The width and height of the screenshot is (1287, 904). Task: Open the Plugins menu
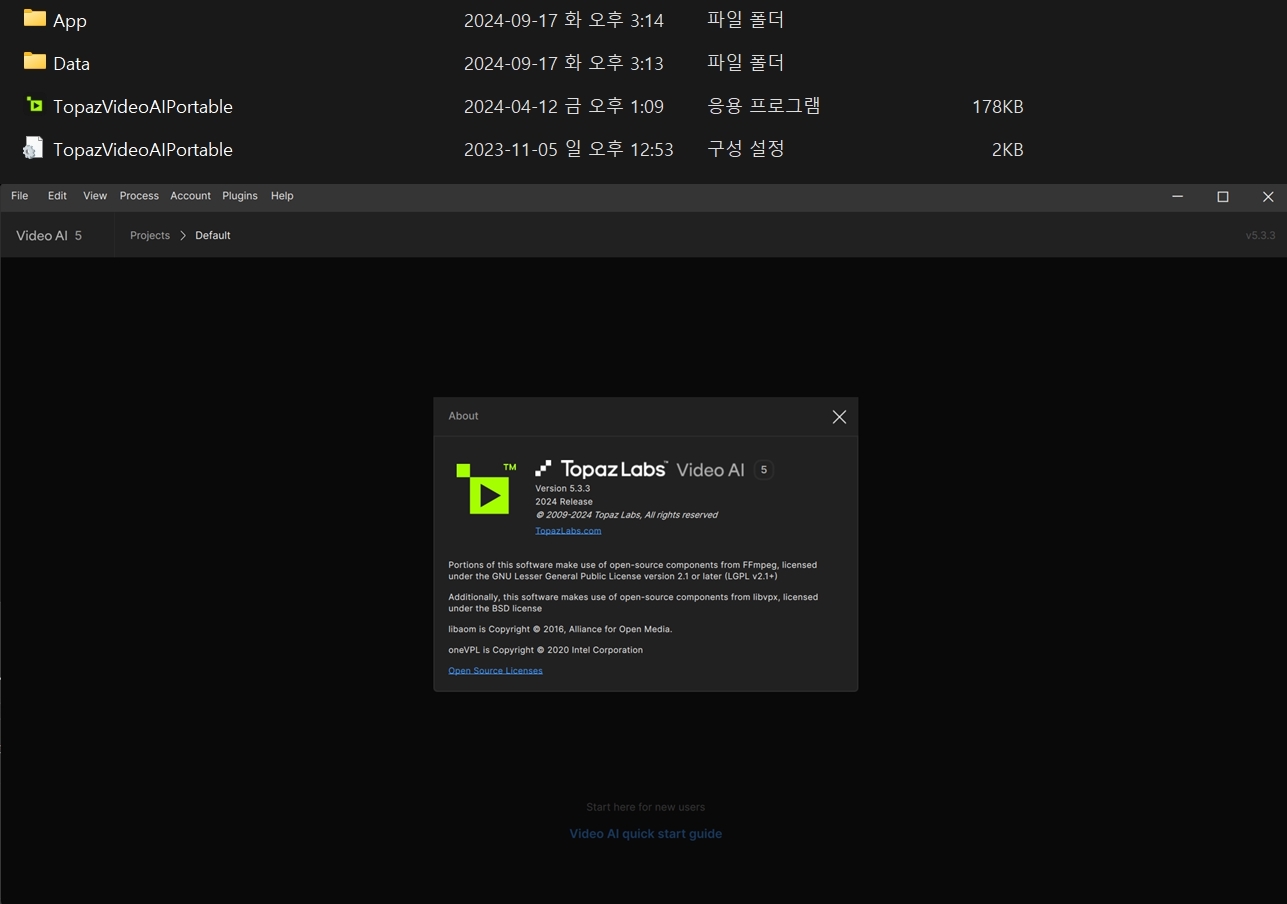coord(240,196)
